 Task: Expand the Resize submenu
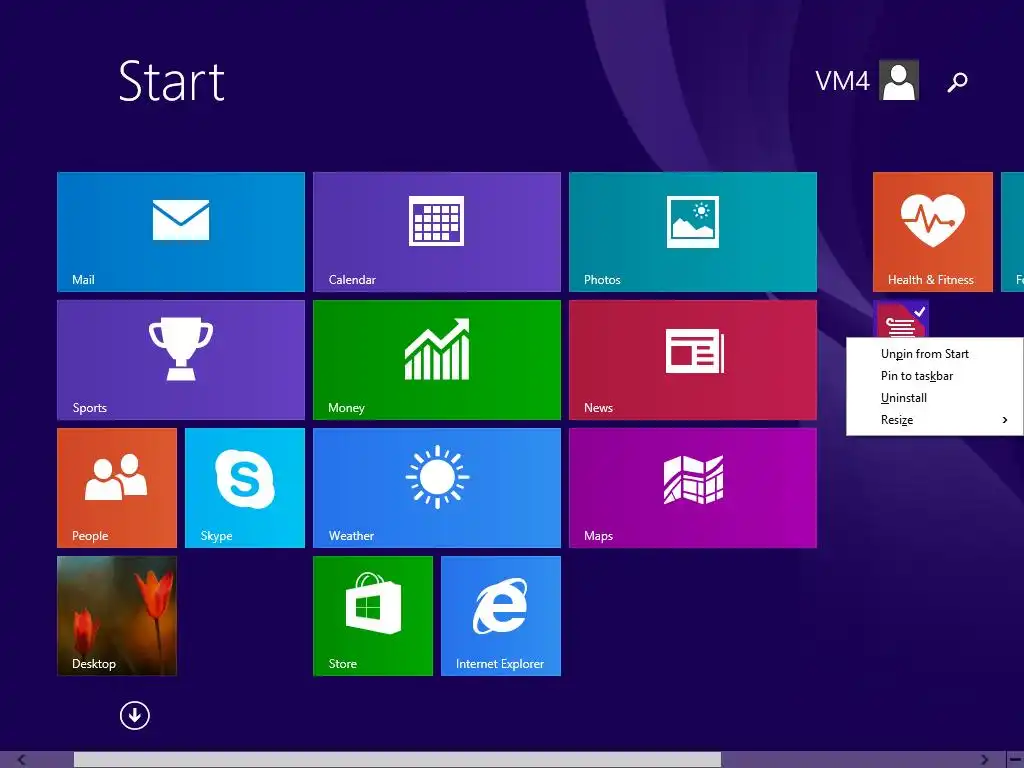pos(935,420)
